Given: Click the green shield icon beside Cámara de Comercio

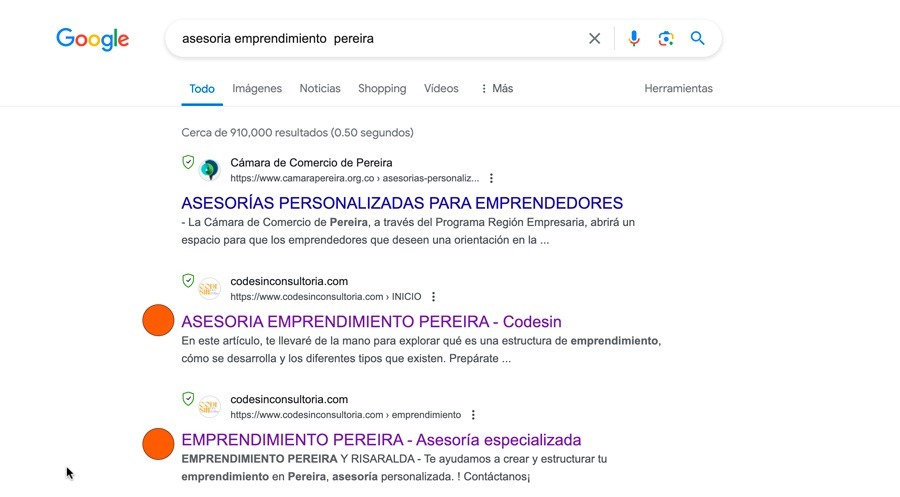Looking at the screenshot, I should [188, 162].
